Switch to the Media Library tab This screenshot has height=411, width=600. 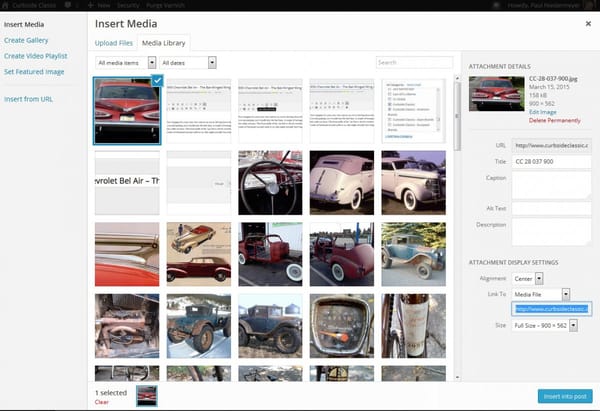pyautogui.click(x=163, y=43)
